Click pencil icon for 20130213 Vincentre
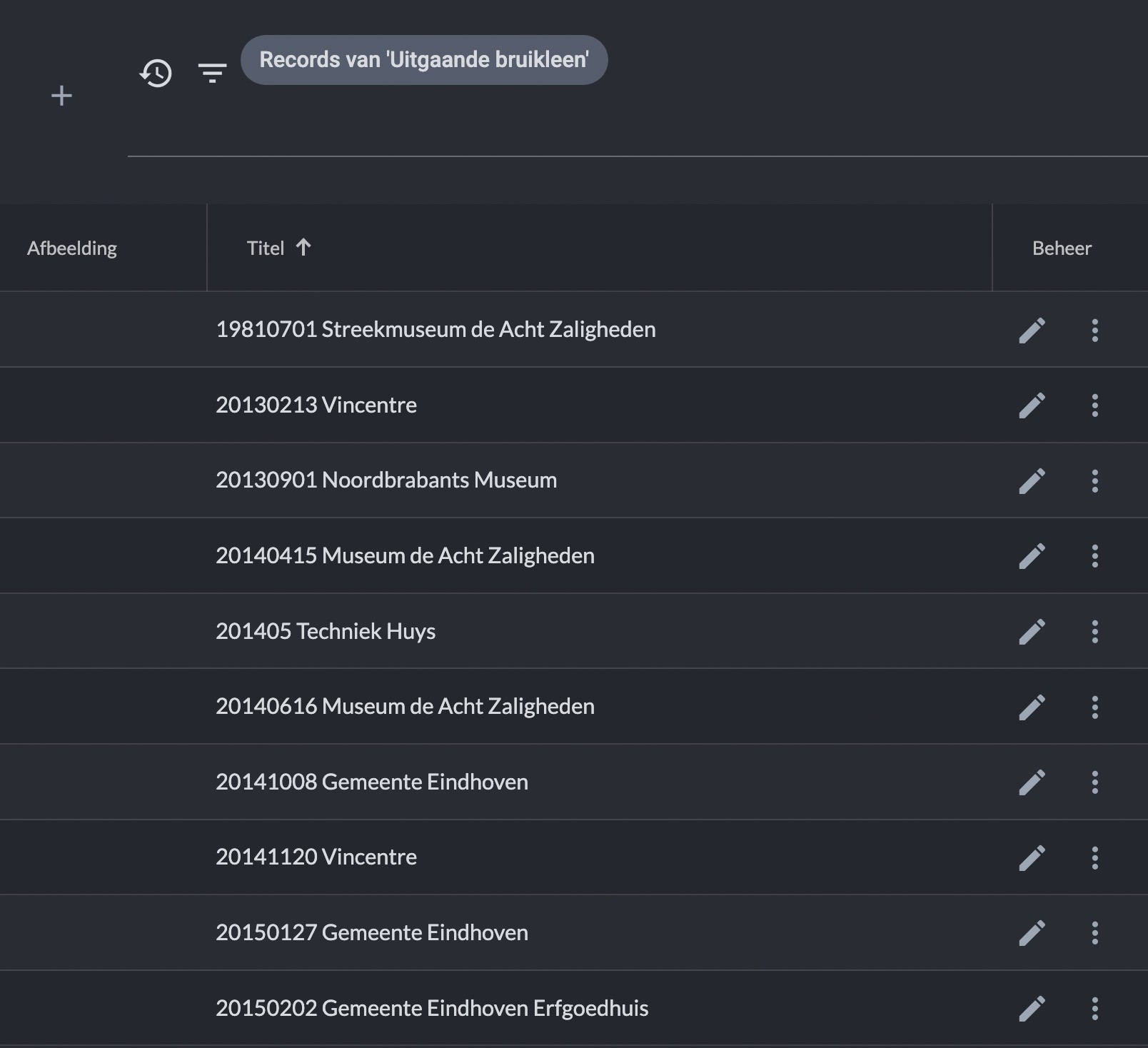The height and width of the screenshot is (1048, 1148). pos(1032,405)
